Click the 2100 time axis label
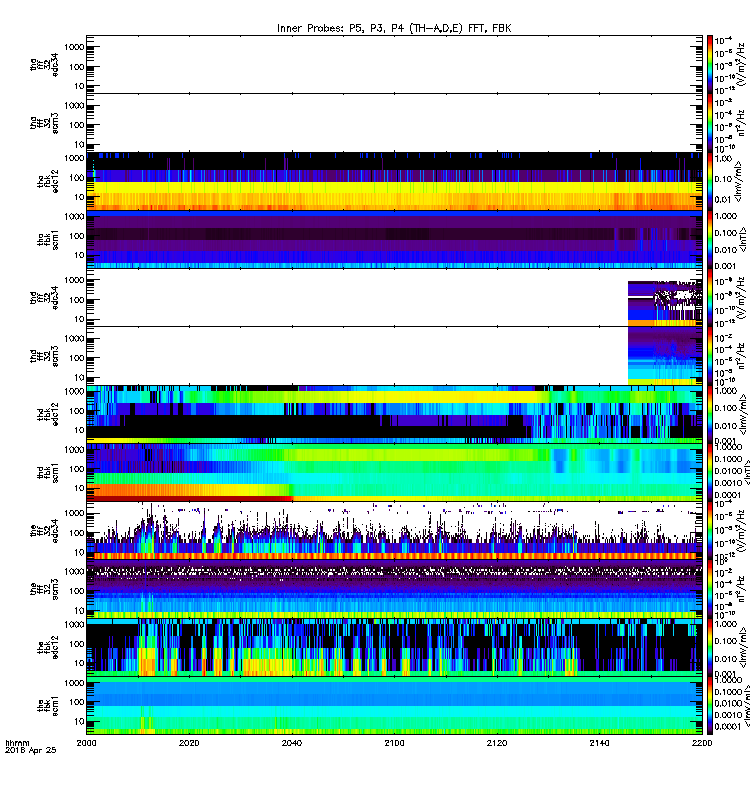This screenshot has height=800, width=750. click(394, 743)
